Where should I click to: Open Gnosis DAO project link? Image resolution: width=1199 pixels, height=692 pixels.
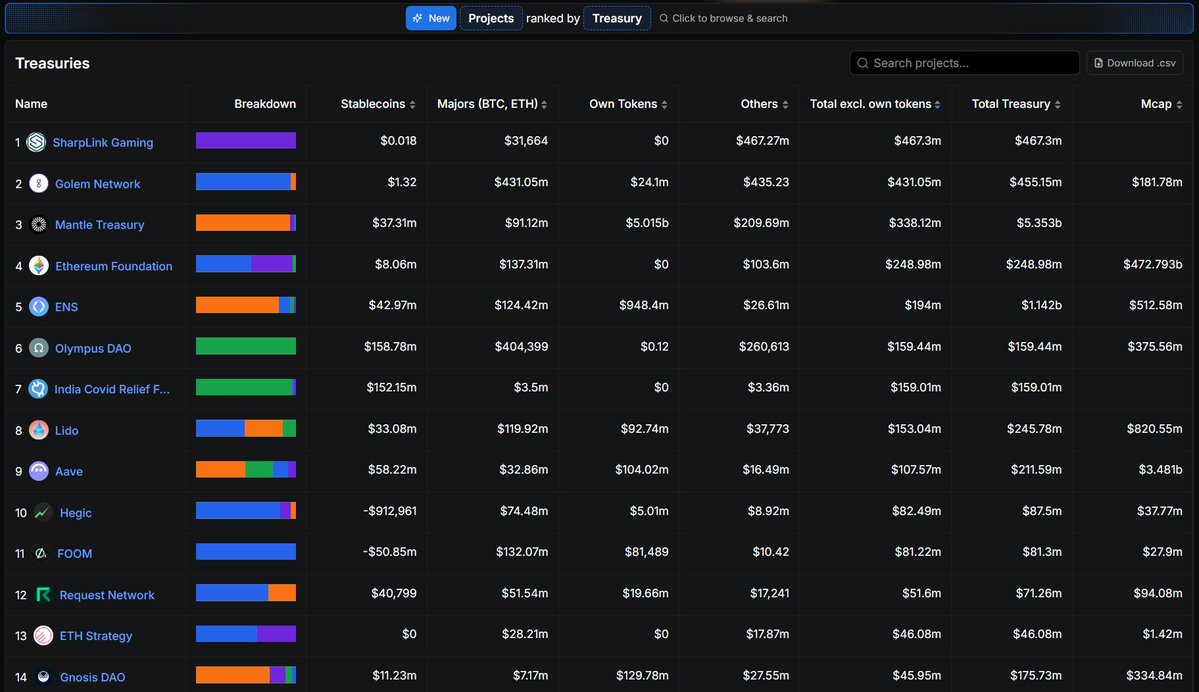click(92, 677)
